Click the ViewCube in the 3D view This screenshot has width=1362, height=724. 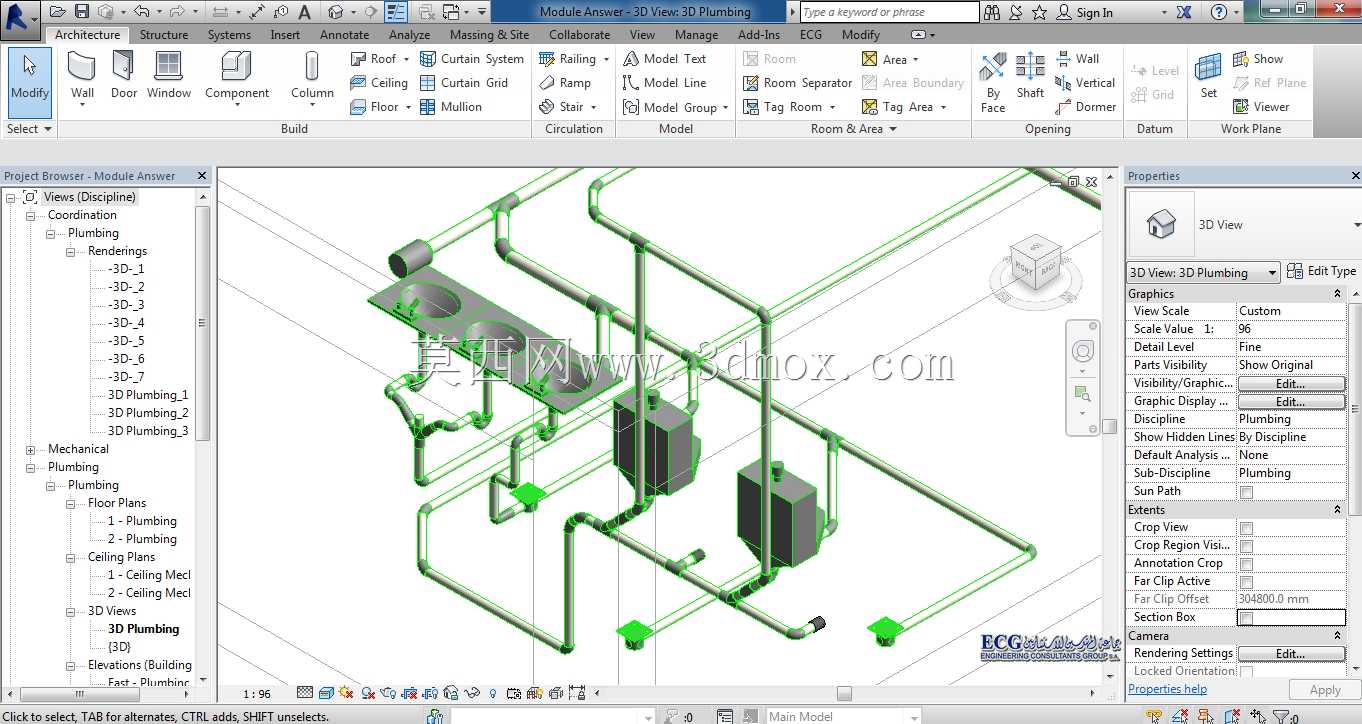point(1035,266)
